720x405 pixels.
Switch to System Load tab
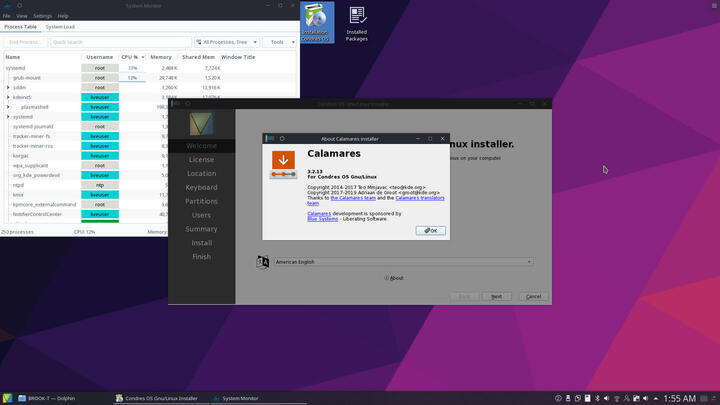coord(60,27)
